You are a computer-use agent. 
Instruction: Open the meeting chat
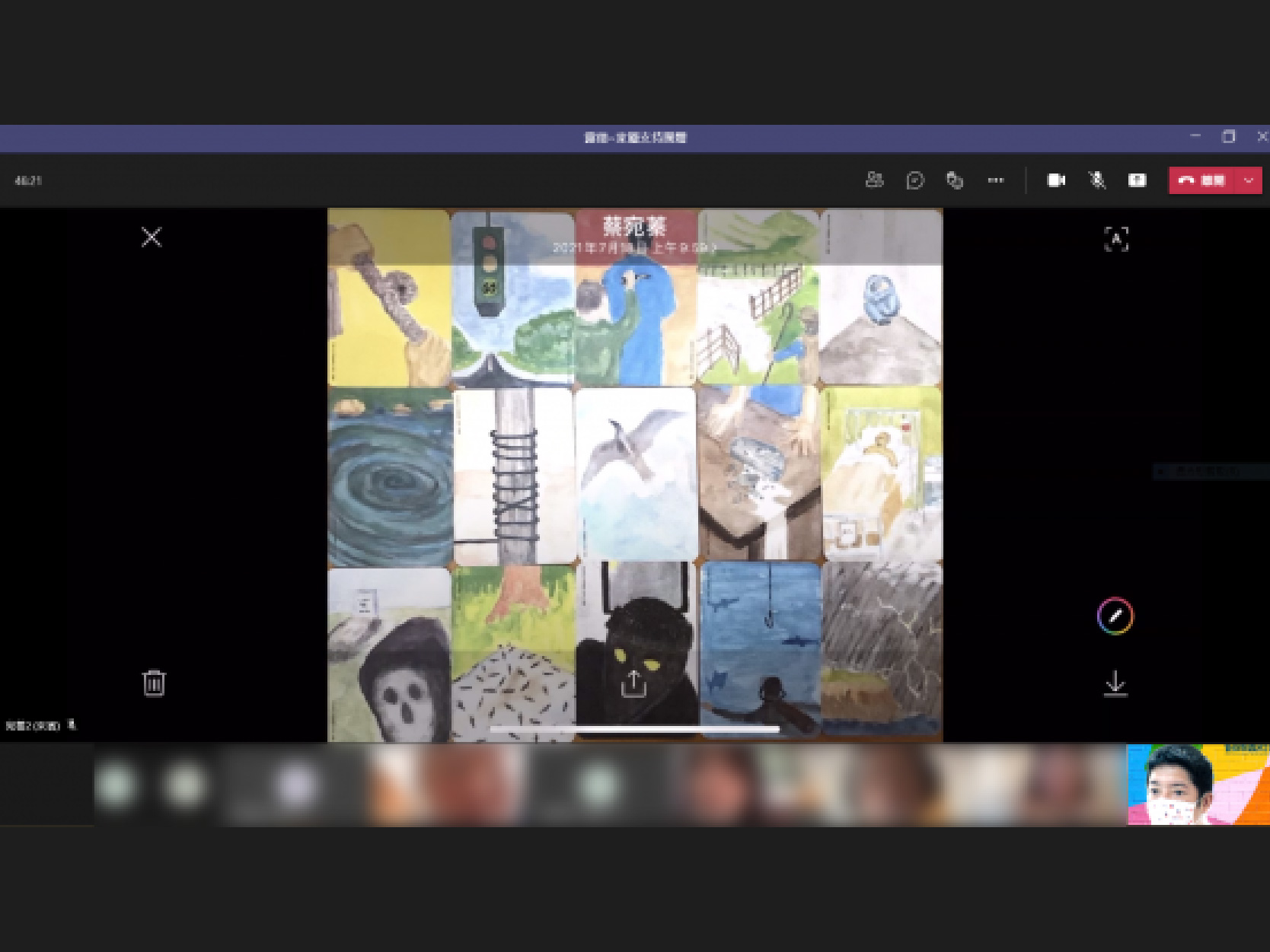pyautogui.click(x=914, y=180)
